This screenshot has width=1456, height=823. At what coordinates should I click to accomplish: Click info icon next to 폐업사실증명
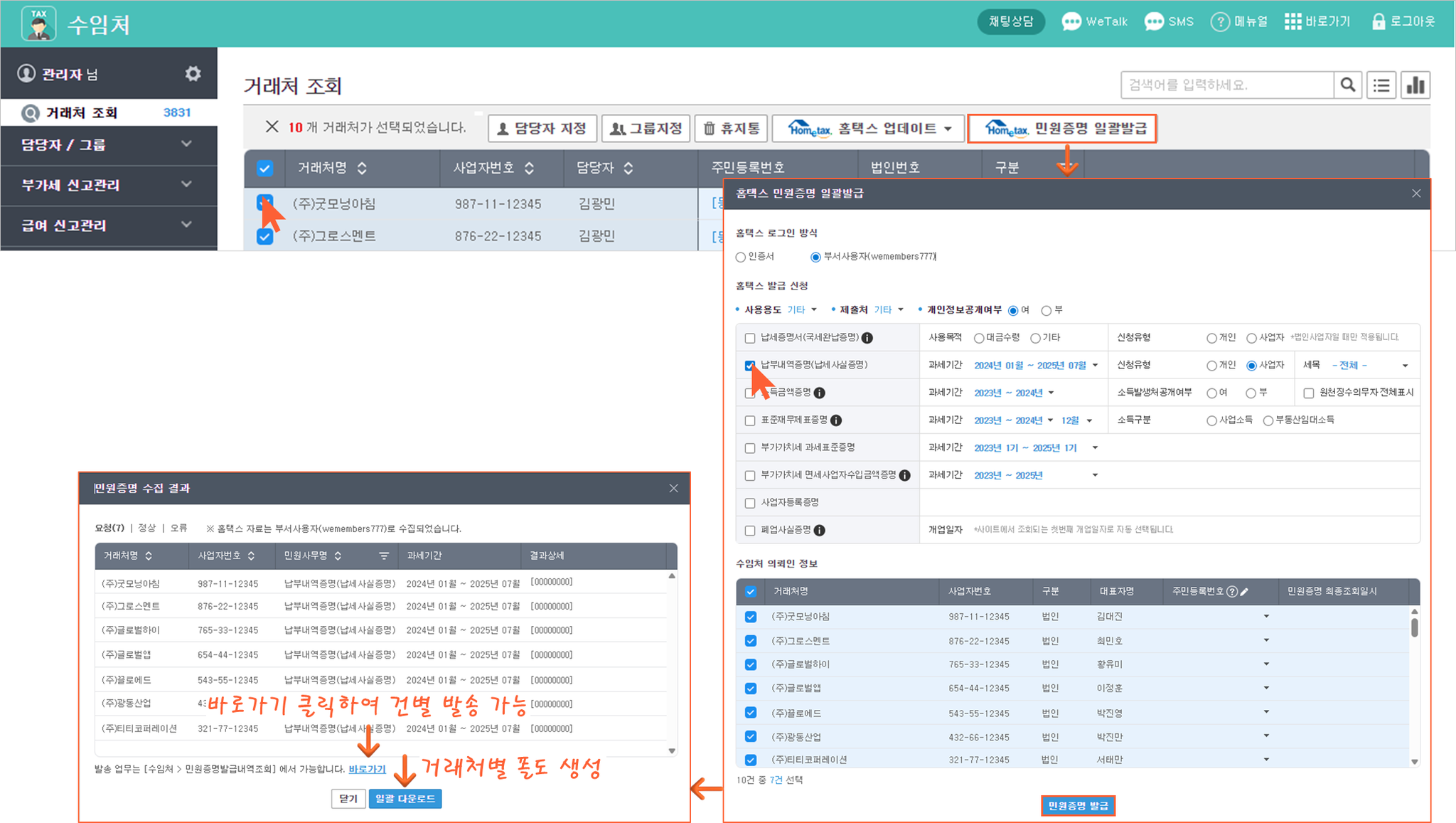[820, 530]
